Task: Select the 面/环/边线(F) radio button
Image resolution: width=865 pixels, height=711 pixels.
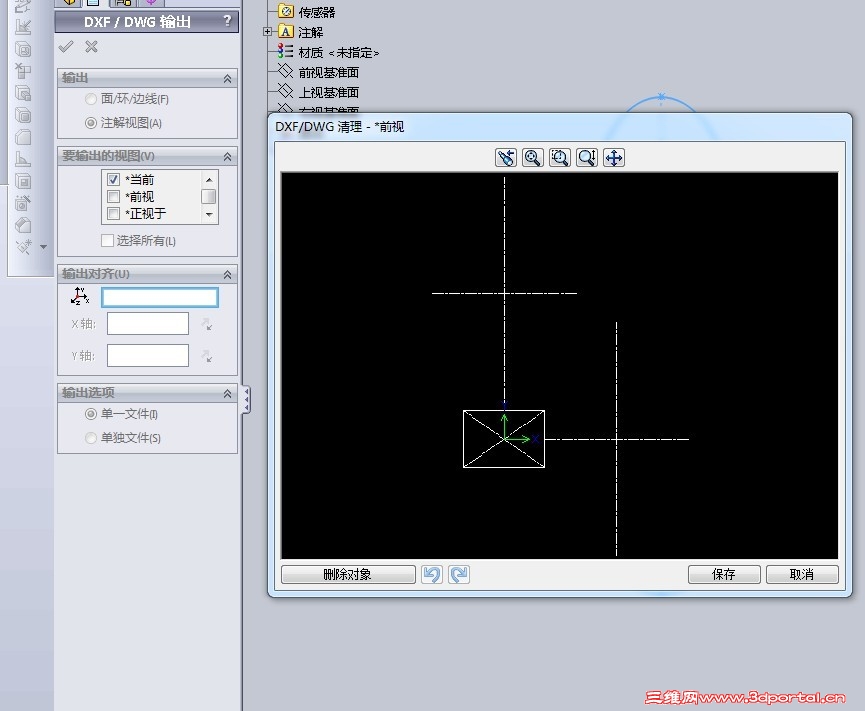Action: point(91,99)
